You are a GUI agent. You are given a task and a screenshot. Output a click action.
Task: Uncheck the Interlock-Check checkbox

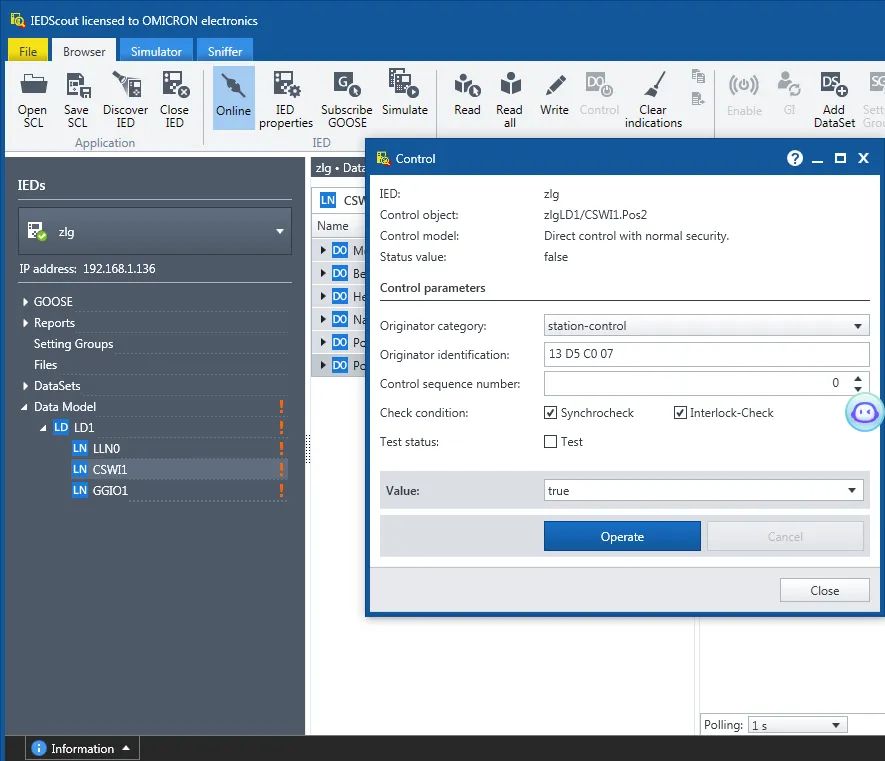point(680,413)
